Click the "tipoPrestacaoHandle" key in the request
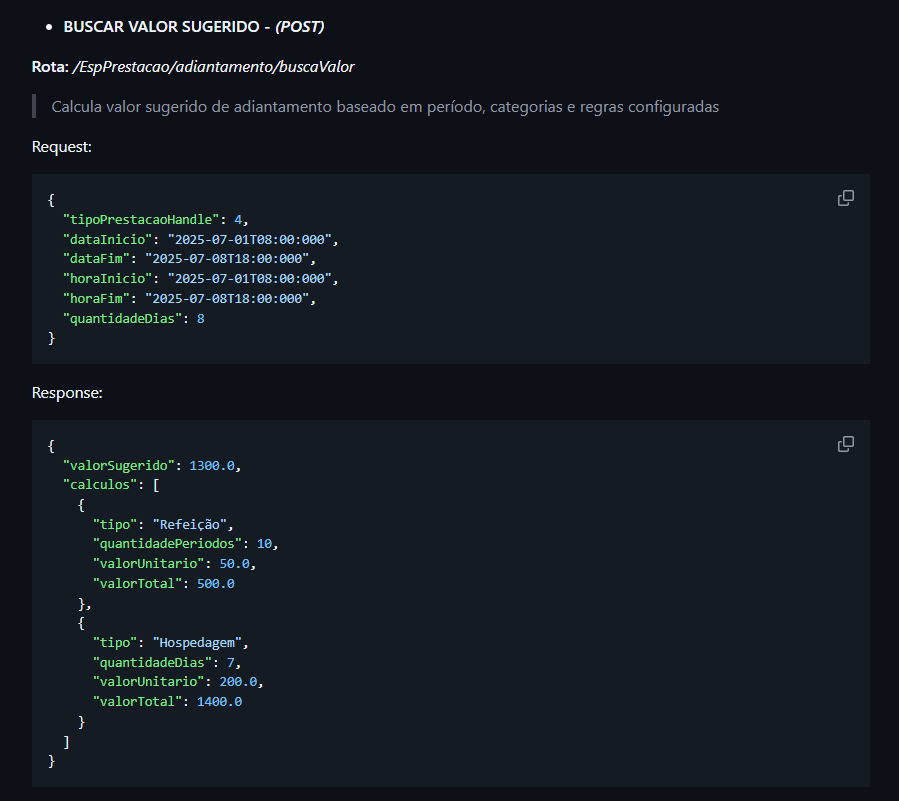 point(141,220)
